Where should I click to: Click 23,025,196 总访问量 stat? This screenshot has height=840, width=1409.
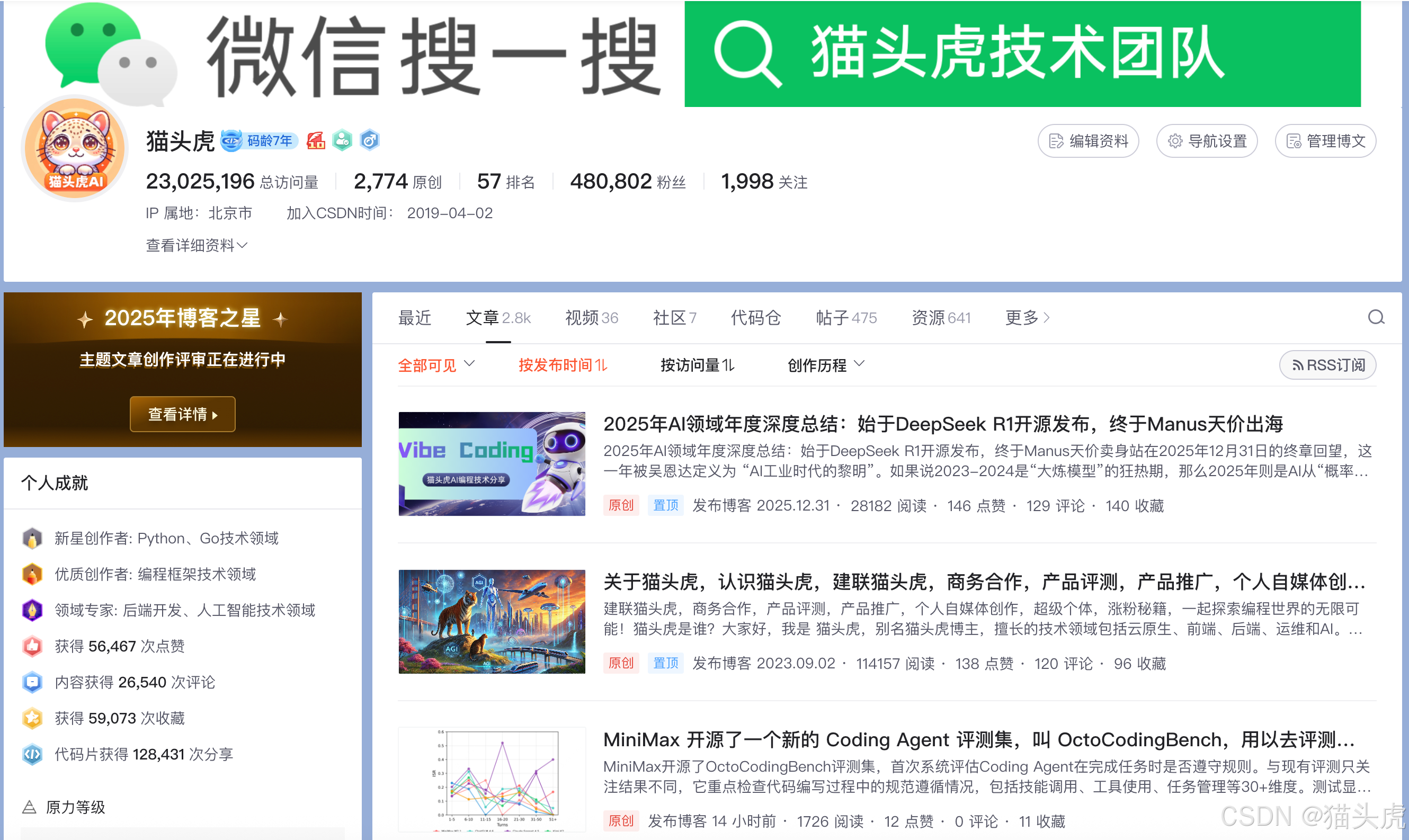232,182
